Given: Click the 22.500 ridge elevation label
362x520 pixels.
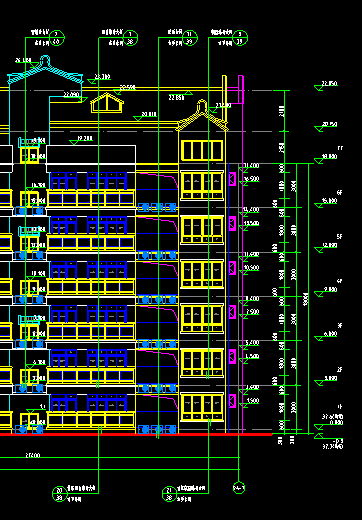Looking at the screenshot, I should [x=127, y=88].
